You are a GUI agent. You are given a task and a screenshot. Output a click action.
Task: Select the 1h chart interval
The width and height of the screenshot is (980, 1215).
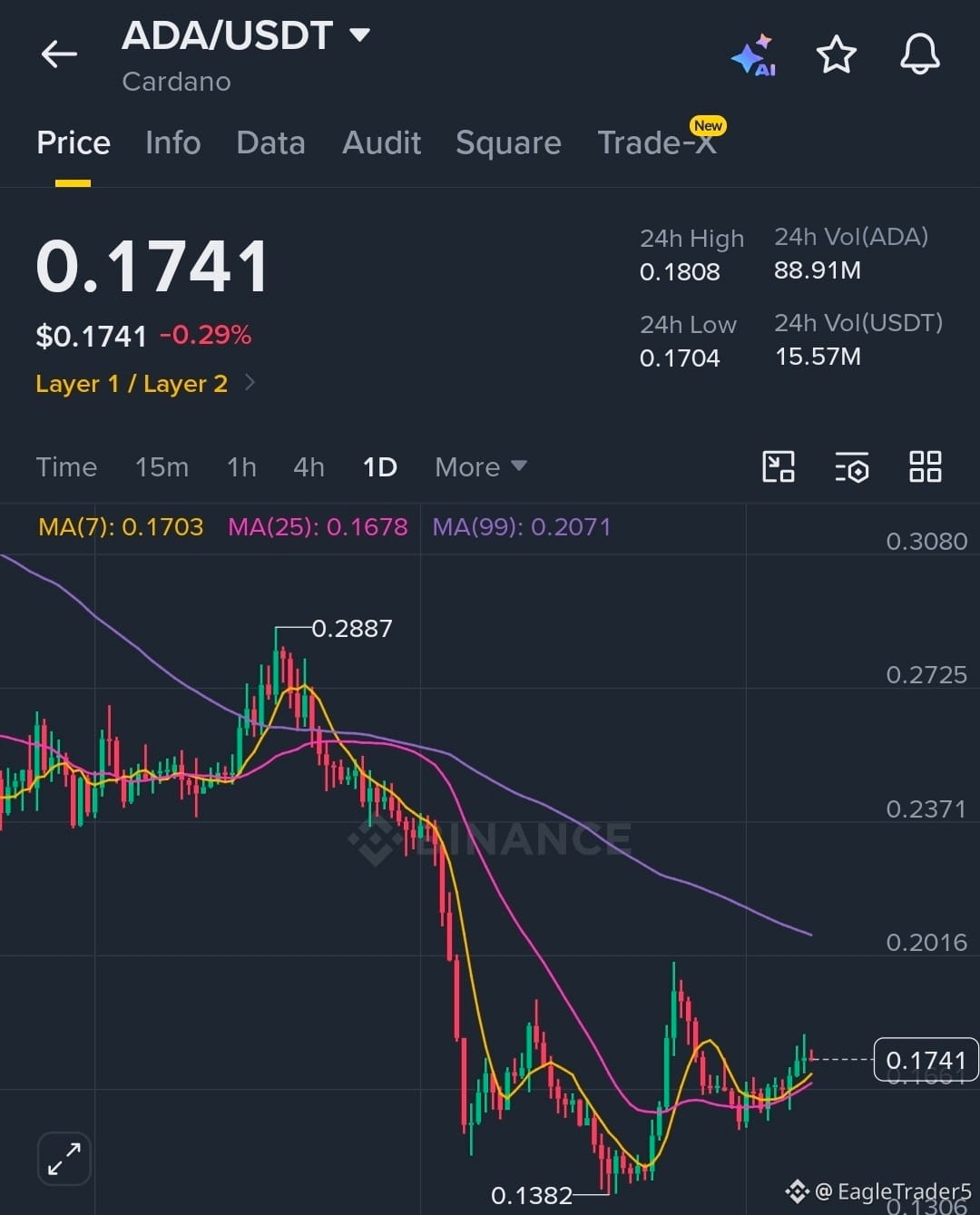(241, 466)
